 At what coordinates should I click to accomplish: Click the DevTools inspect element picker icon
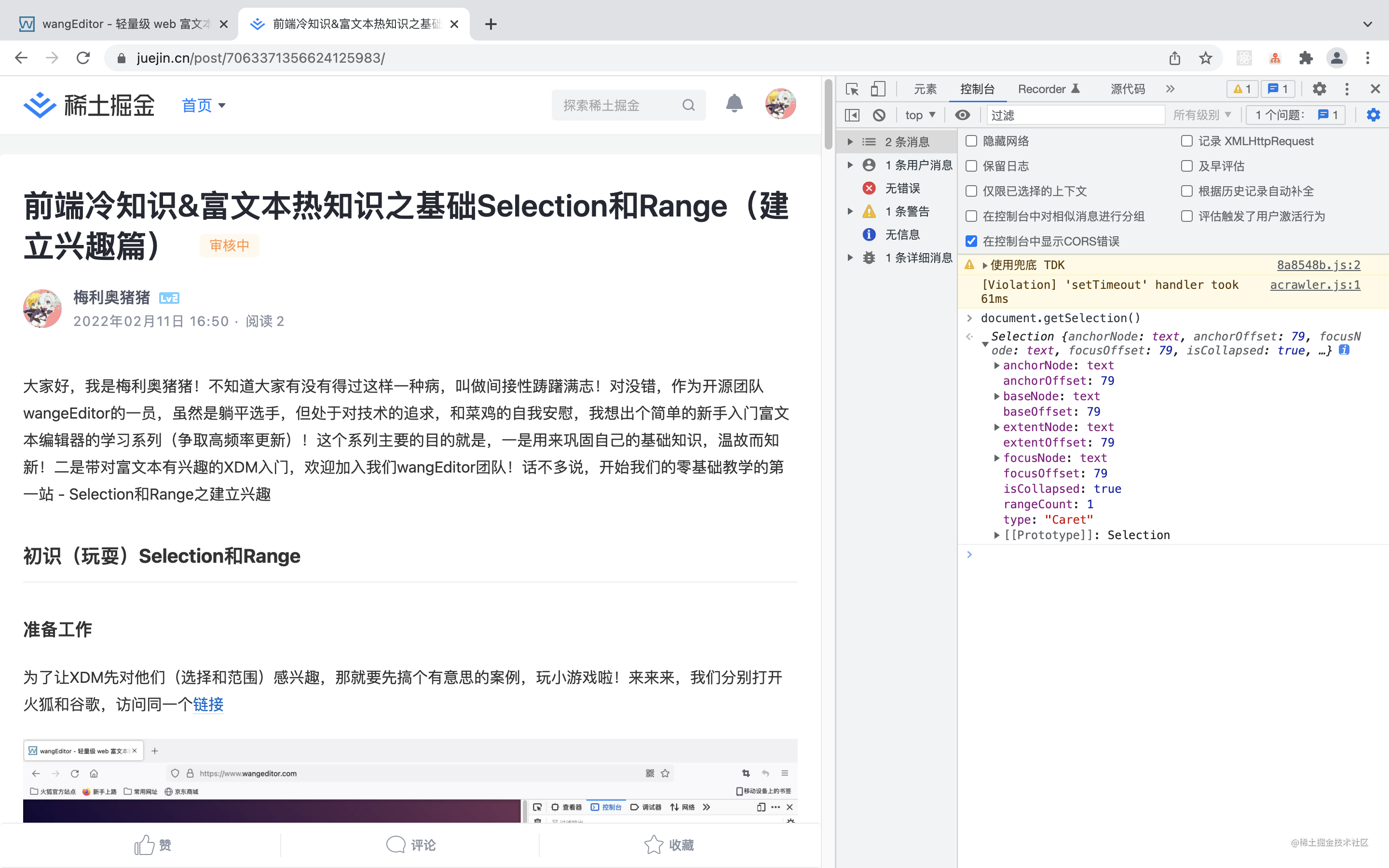[x=852, y=89]
